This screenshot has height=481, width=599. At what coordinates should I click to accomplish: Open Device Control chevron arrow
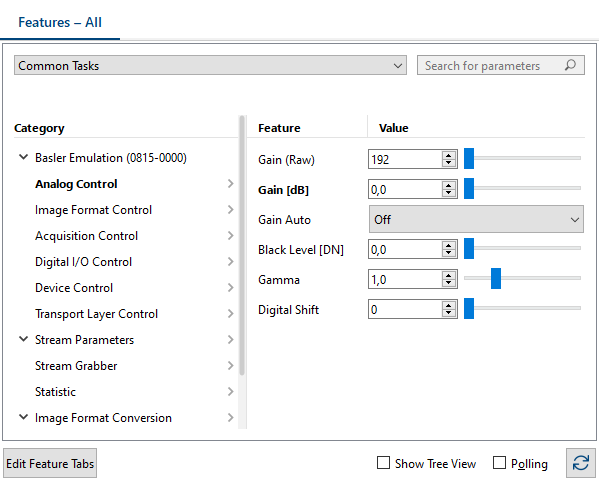click(230, 288)
